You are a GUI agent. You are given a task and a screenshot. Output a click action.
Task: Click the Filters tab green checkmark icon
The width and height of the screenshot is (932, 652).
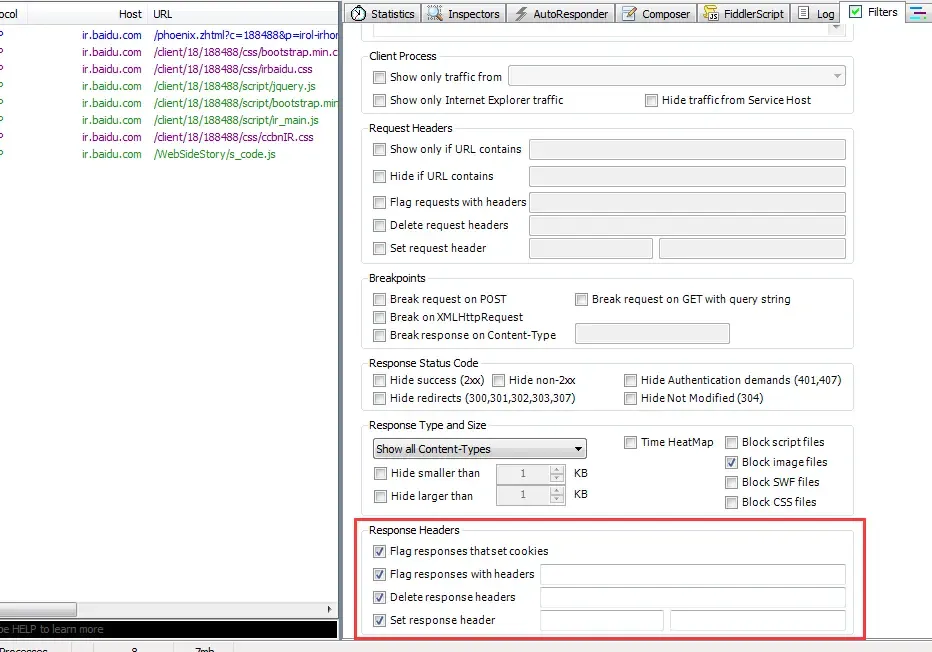(856, 12)
